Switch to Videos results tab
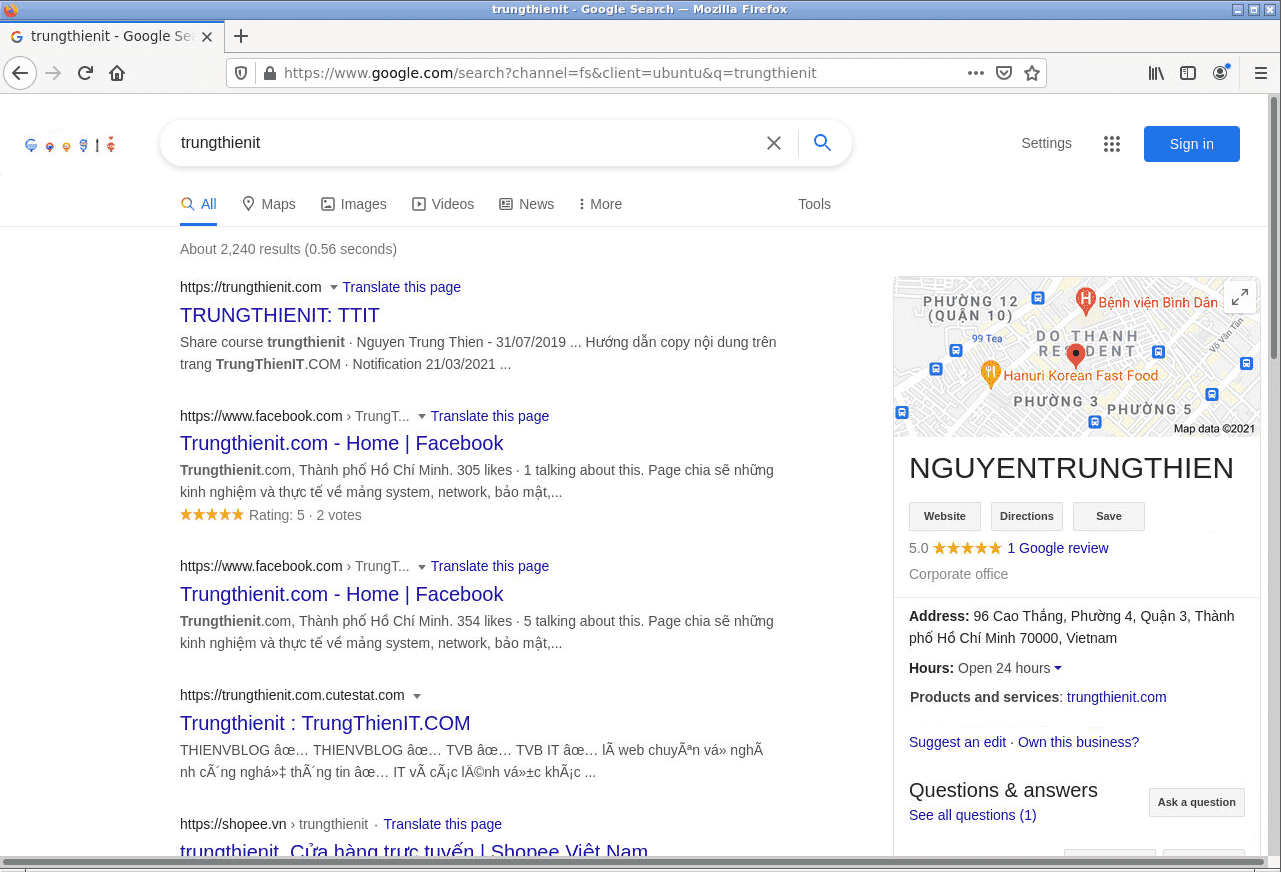Image resolution: width=1281 pixels, height=872 pixels. coord(443,204)
